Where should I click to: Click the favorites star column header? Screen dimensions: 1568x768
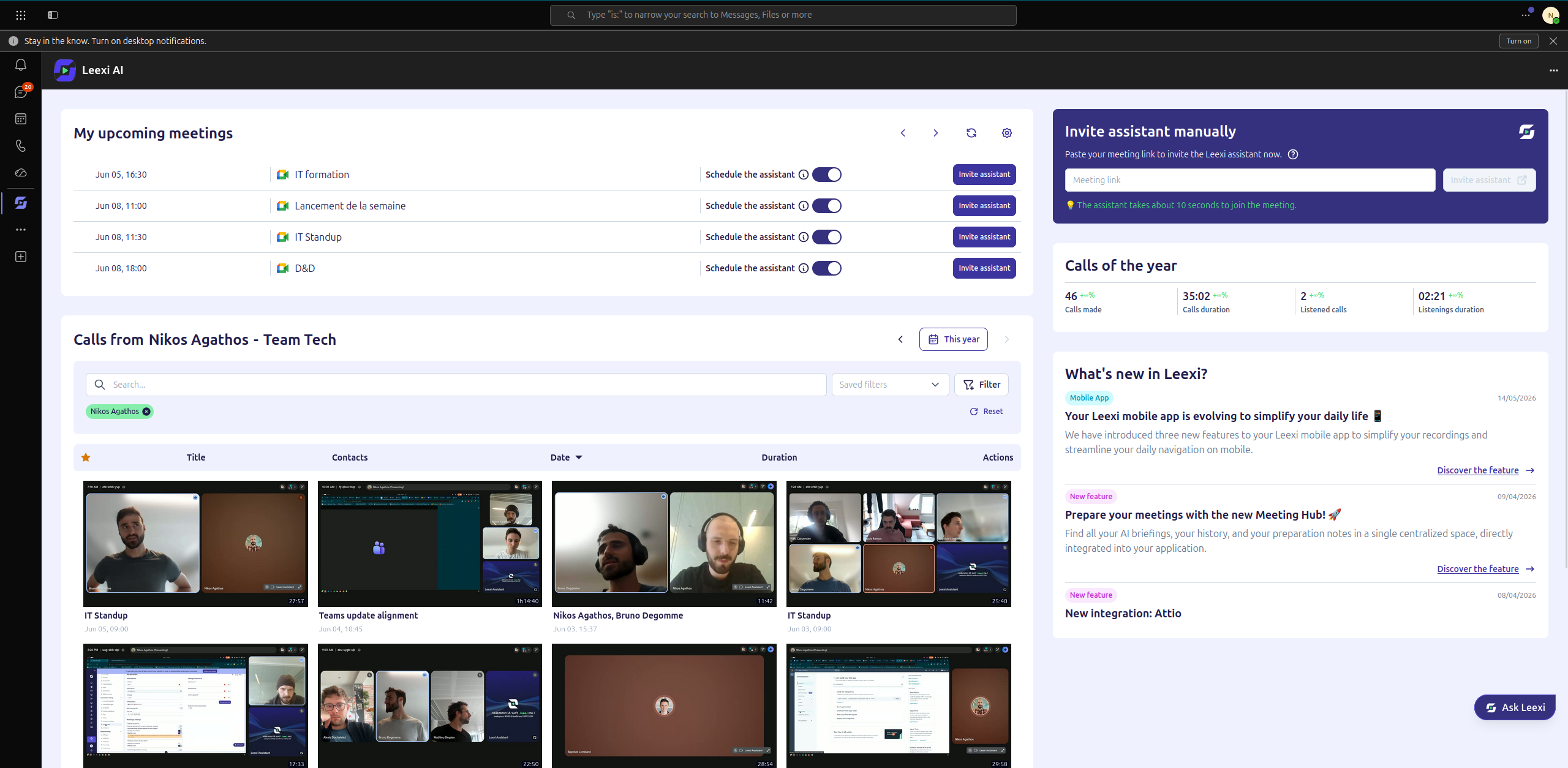point(86,457)
